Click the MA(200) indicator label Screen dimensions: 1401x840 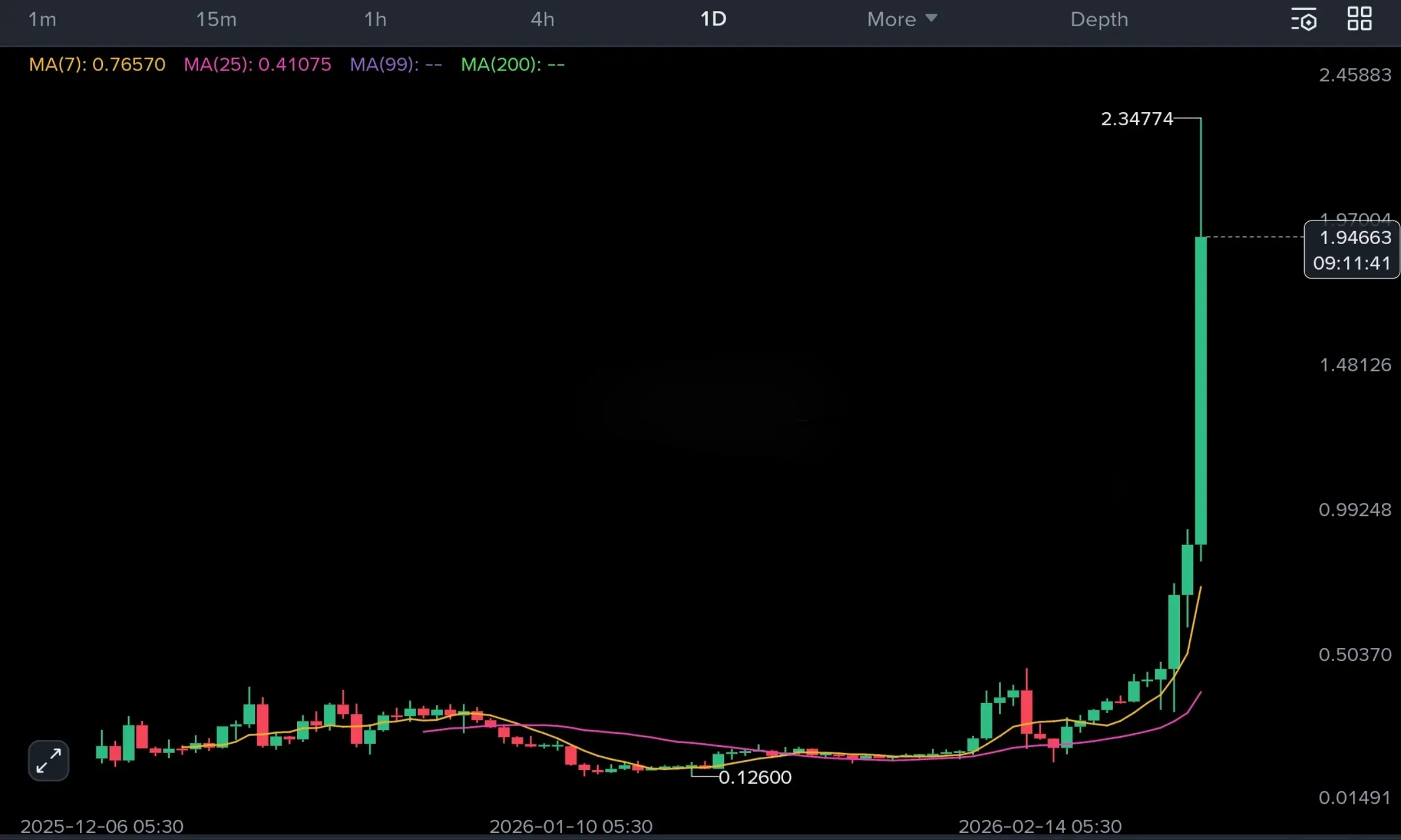(x=512, y=65)
